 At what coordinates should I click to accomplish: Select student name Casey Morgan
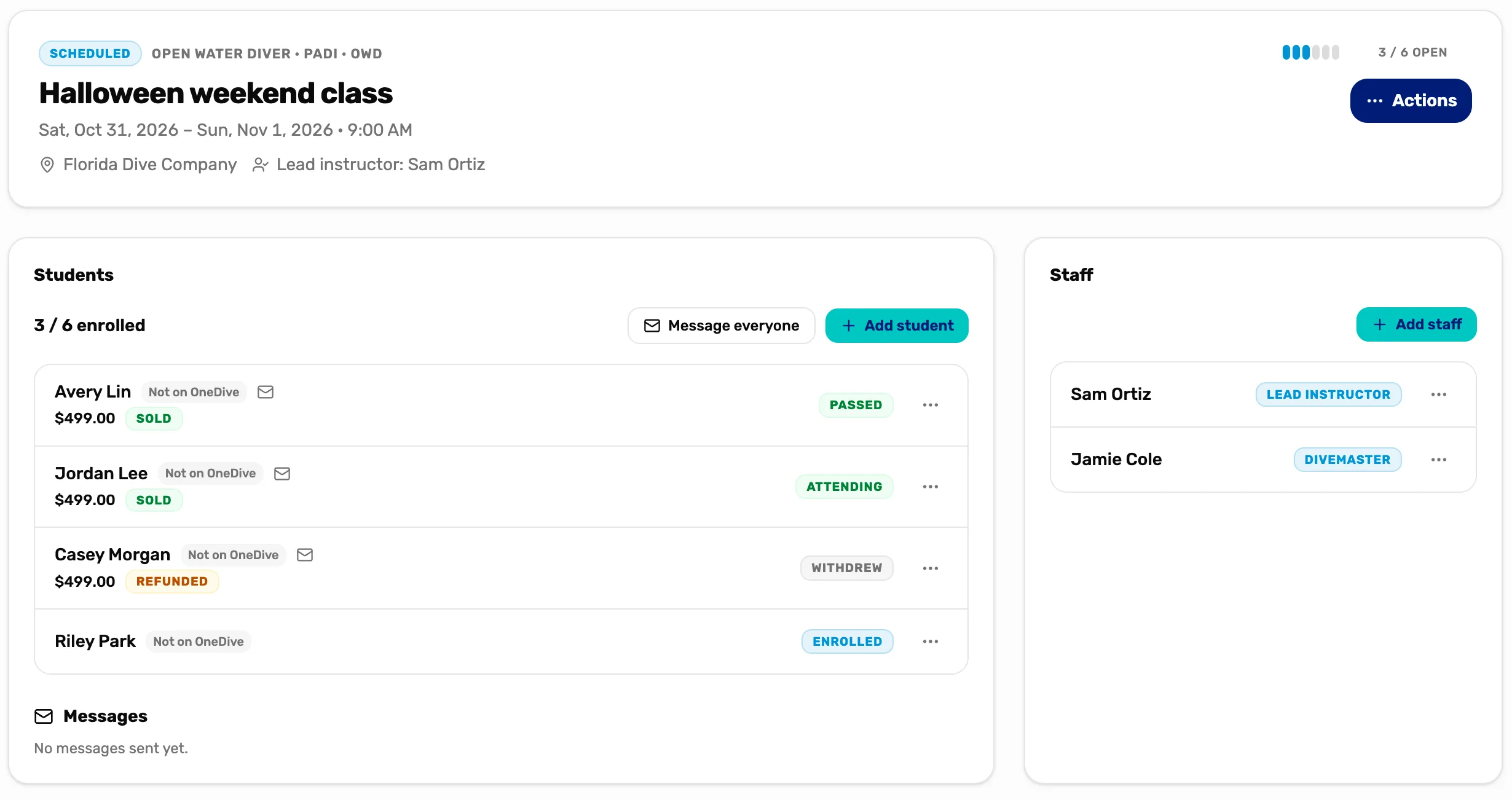click(112, 555)
